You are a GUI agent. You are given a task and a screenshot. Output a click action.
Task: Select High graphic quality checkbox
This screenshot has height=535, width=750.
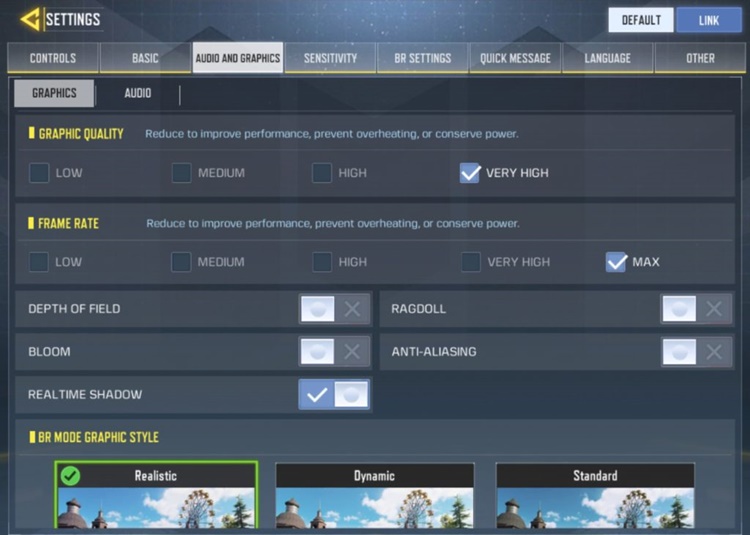pyautogui.click(x=322, y=173)
